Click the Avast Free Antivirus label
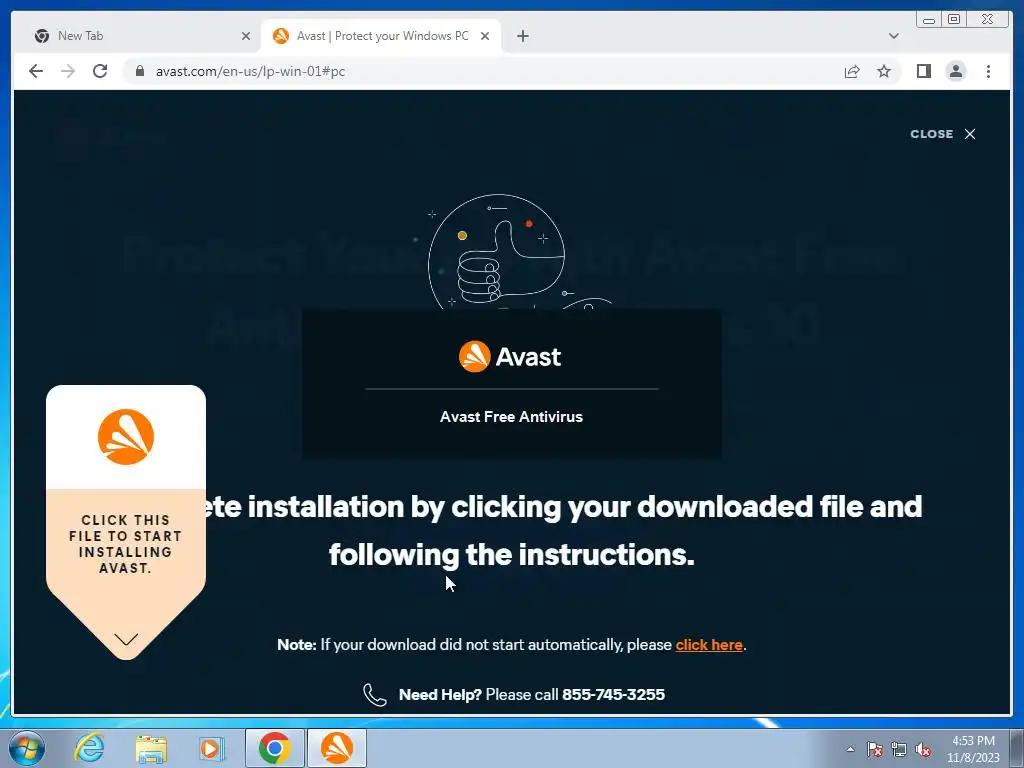The image size is (1024, 768). coord(511,417)
